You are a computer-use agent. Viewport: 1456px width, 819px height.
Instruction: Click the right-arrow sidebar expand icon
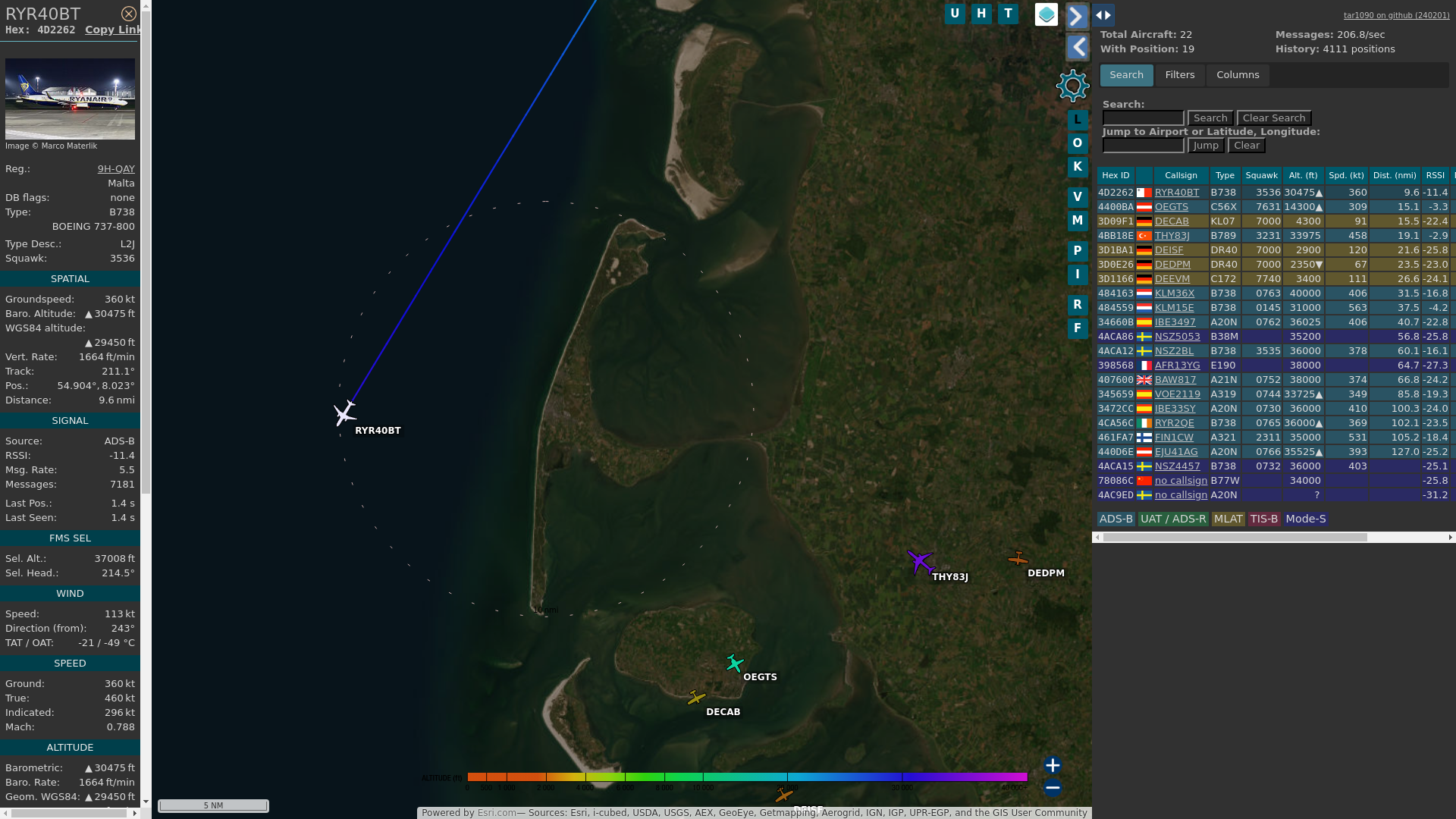(1078, 17)
